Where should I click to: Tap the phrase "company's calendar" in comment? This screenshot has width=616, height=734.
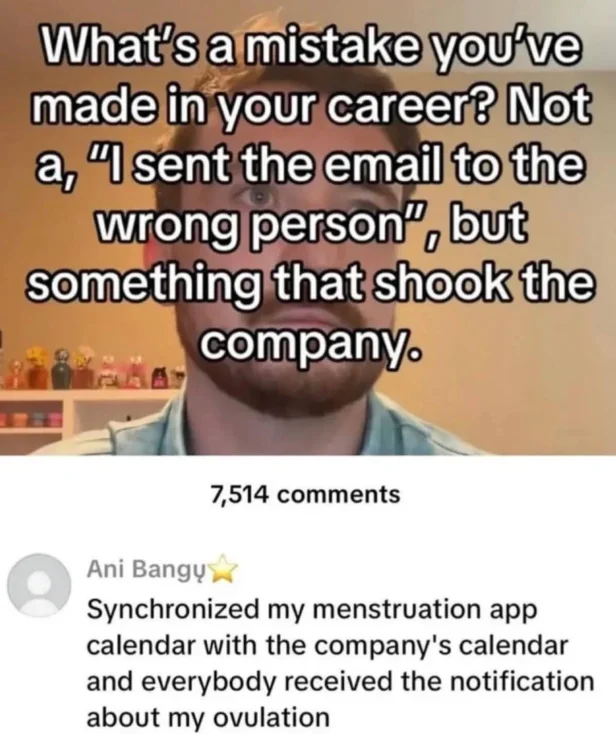[440, 646]
